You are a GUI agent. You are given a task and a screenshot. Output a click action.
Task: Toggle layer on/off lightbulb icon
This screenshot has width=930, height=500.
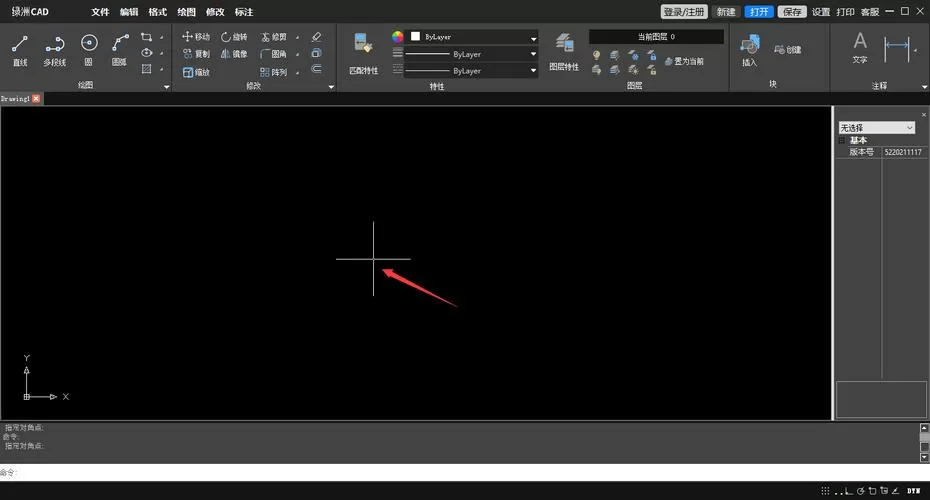(x=596, y=55)
